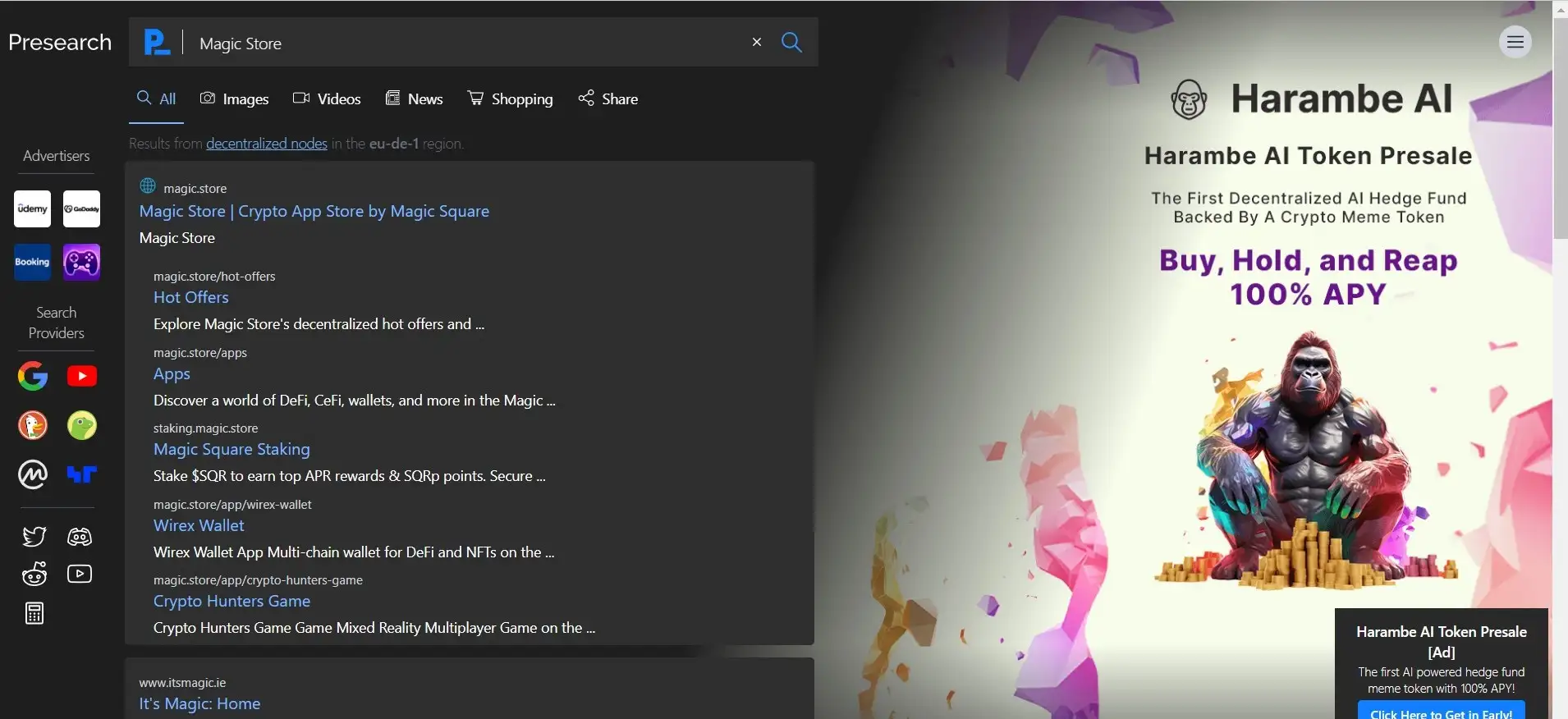This screenshot has height=719, width=1568.
Task: Select Google search provider icon
Action: click(33, 376)
